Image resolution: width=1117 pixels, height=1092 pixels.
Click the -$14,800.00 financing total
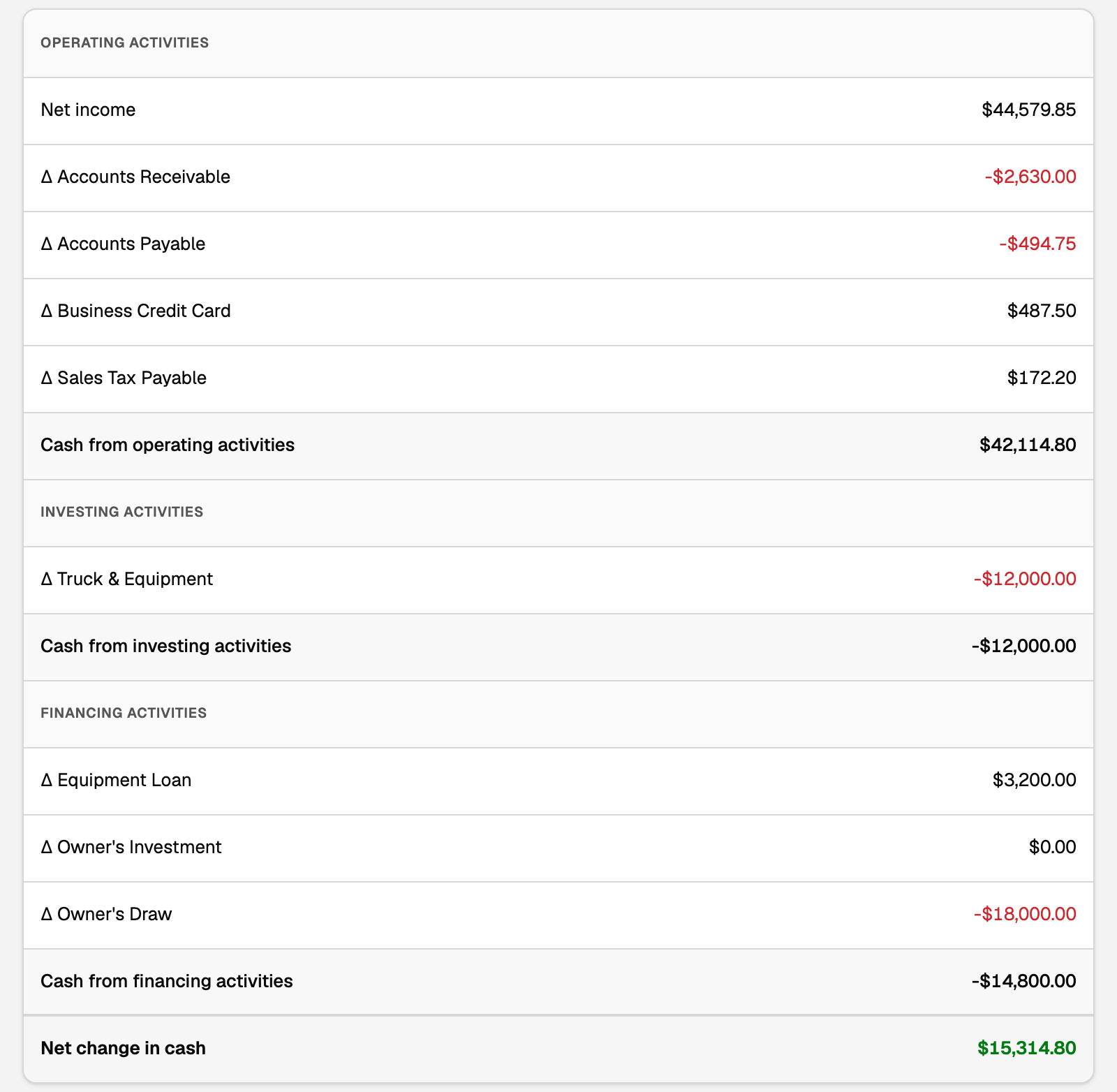pyautogui.click(x=1023, y=981)
